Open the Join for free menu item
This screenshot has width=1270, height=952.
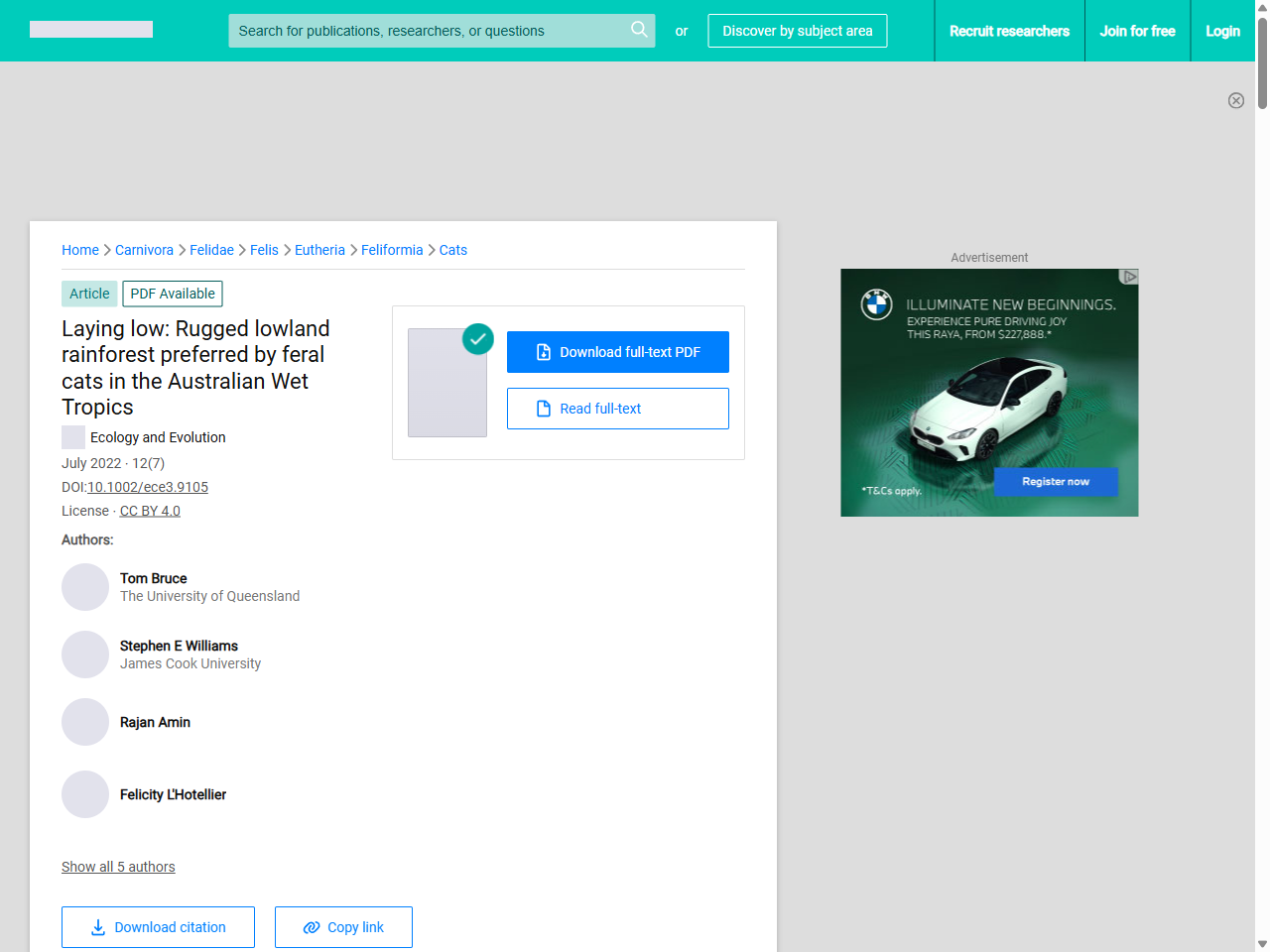pos(1137,31)
